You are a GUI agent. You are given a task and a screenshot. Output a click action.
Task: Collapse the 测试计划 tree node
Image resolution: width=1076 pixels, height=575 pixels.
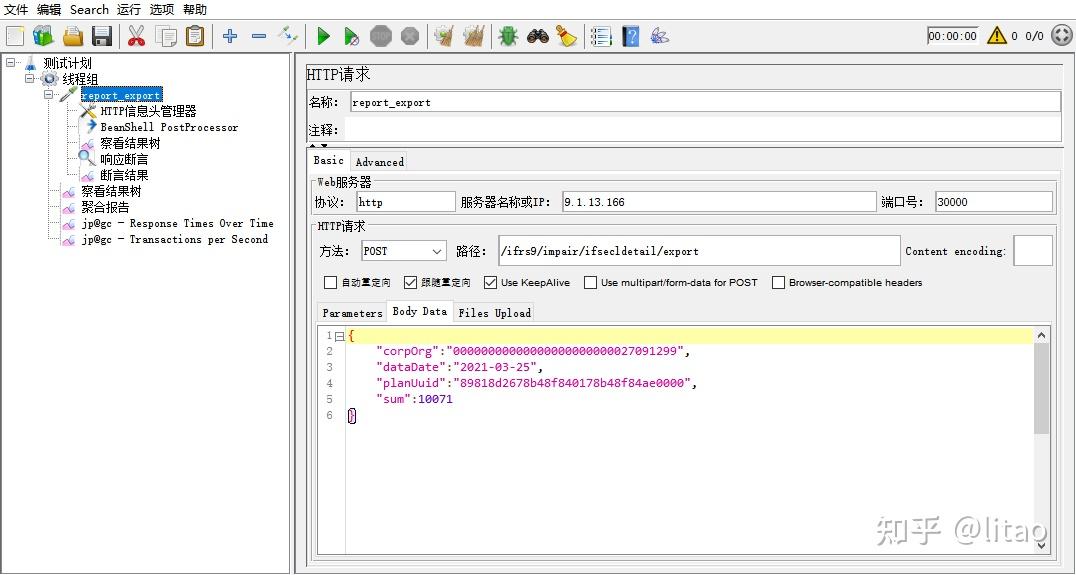coord(10,62)
